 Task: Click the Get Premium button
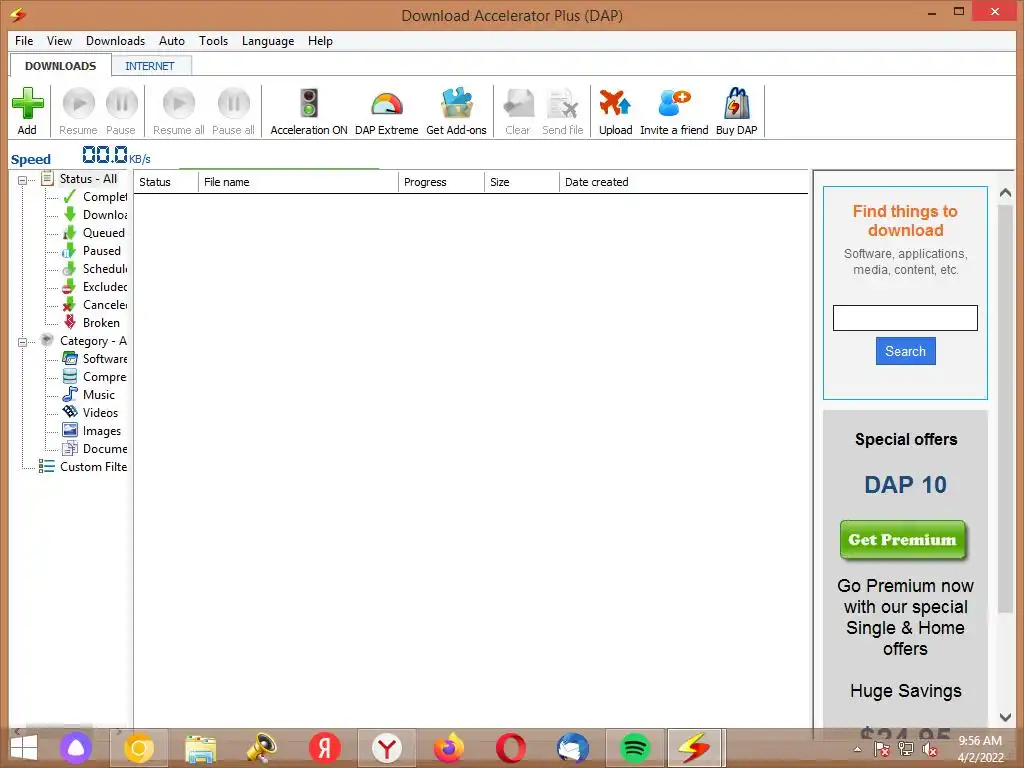coord(903,540)
